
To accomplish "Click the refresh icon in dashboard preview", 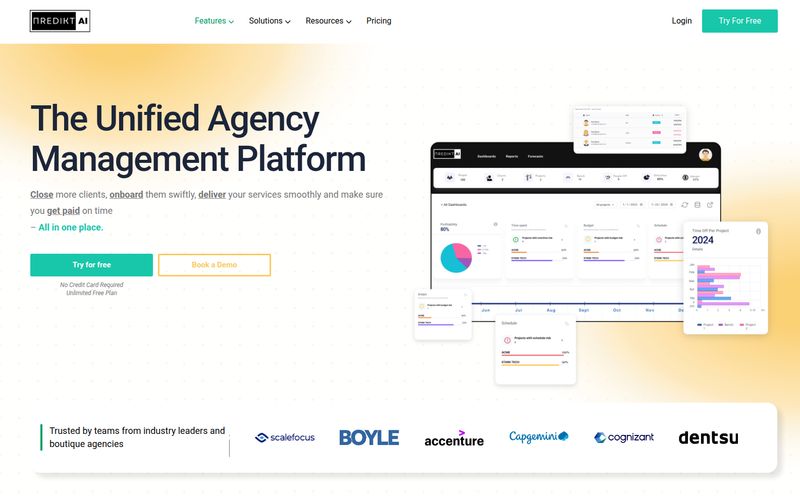I will (685, 205).
